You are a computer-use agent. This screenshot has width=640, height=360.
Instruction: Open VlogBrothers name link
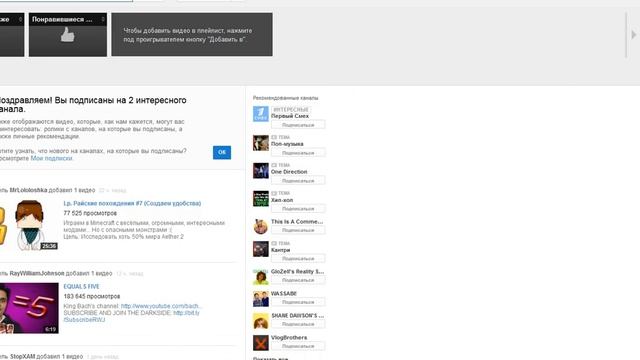pos(289,338)
